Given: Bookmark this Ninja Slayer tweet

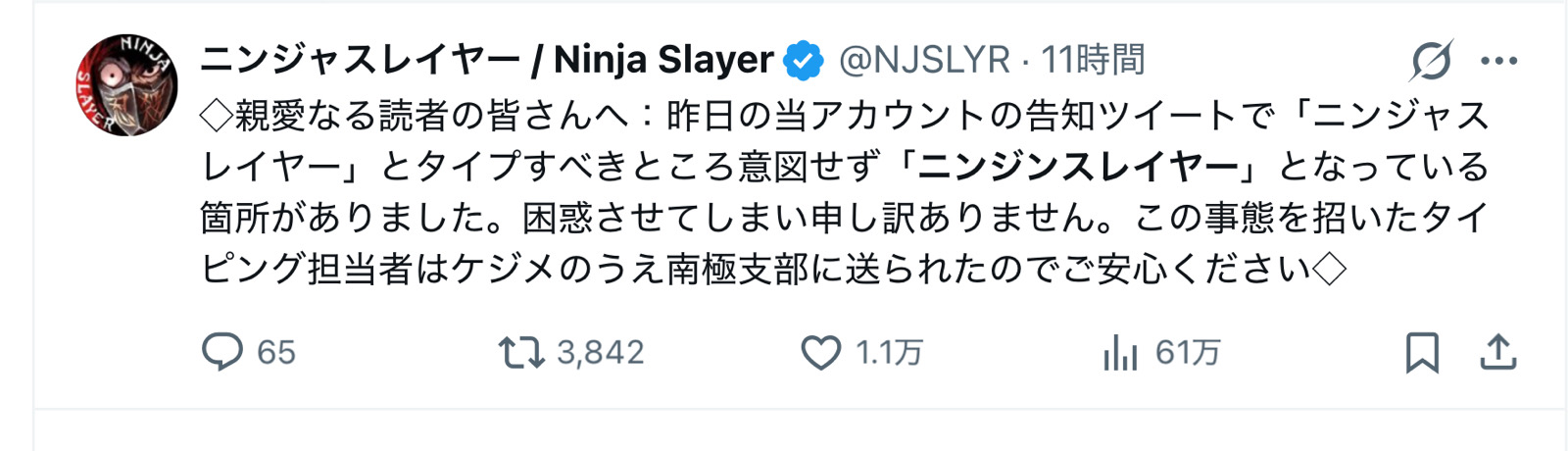Looking at the screenshot, I should 1422,353.
